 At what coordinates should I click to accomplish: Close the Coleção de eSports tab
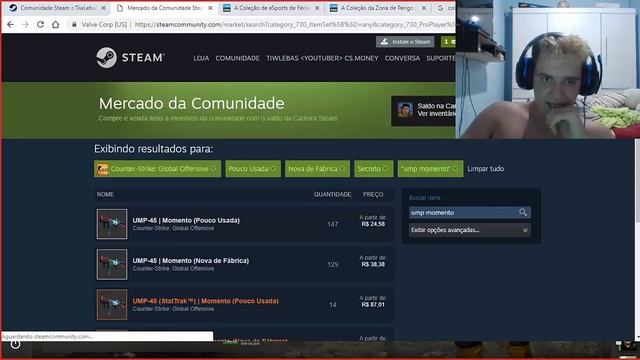point(317,8)
